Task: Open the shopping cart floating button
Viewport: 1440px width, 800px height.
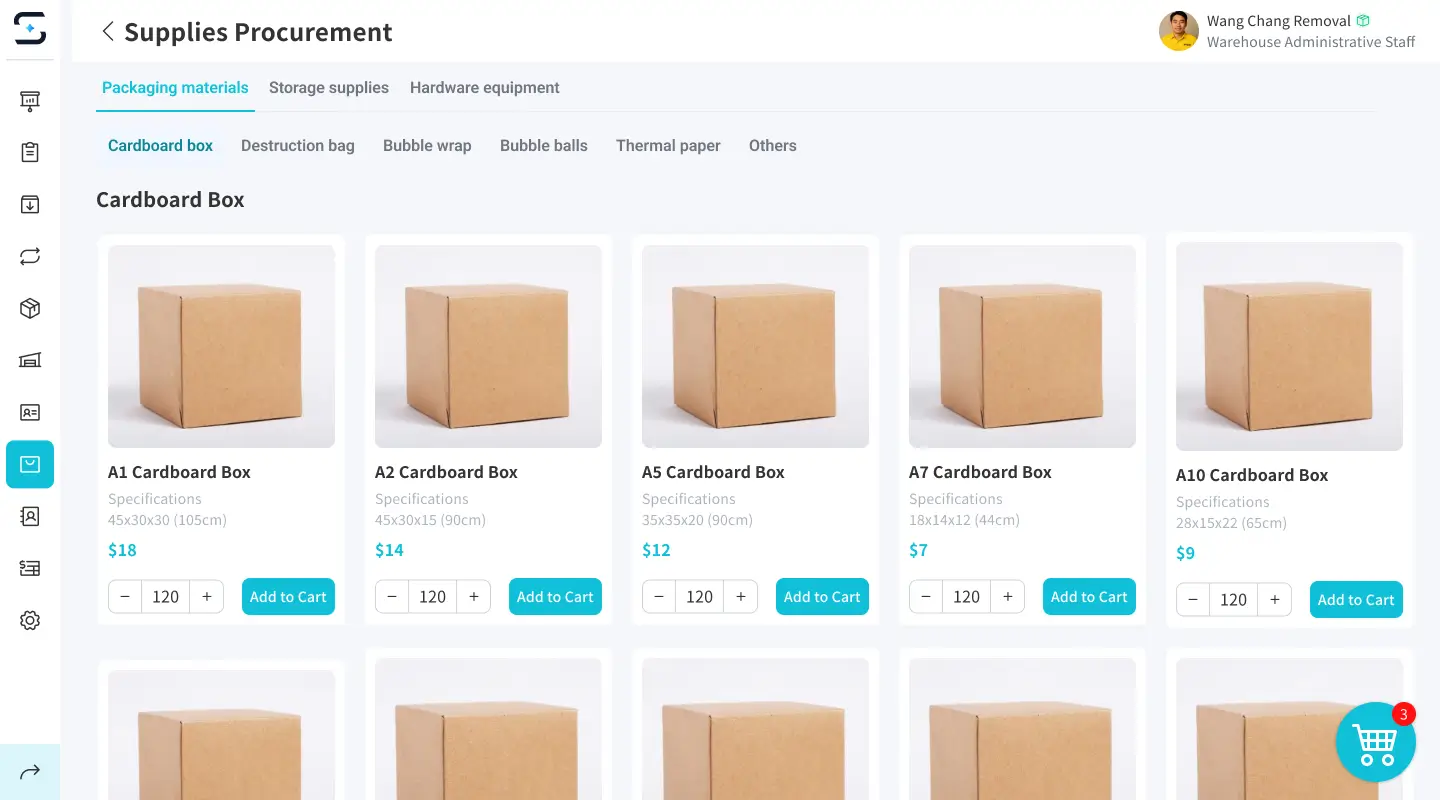Action: pyautogui.click(x=1375, y=742)
